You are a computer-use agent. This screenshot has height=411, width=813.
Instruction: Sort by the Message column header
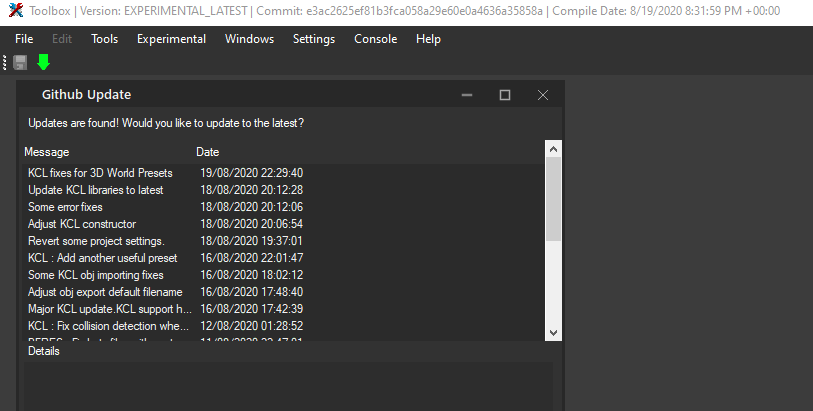[47, 152]
